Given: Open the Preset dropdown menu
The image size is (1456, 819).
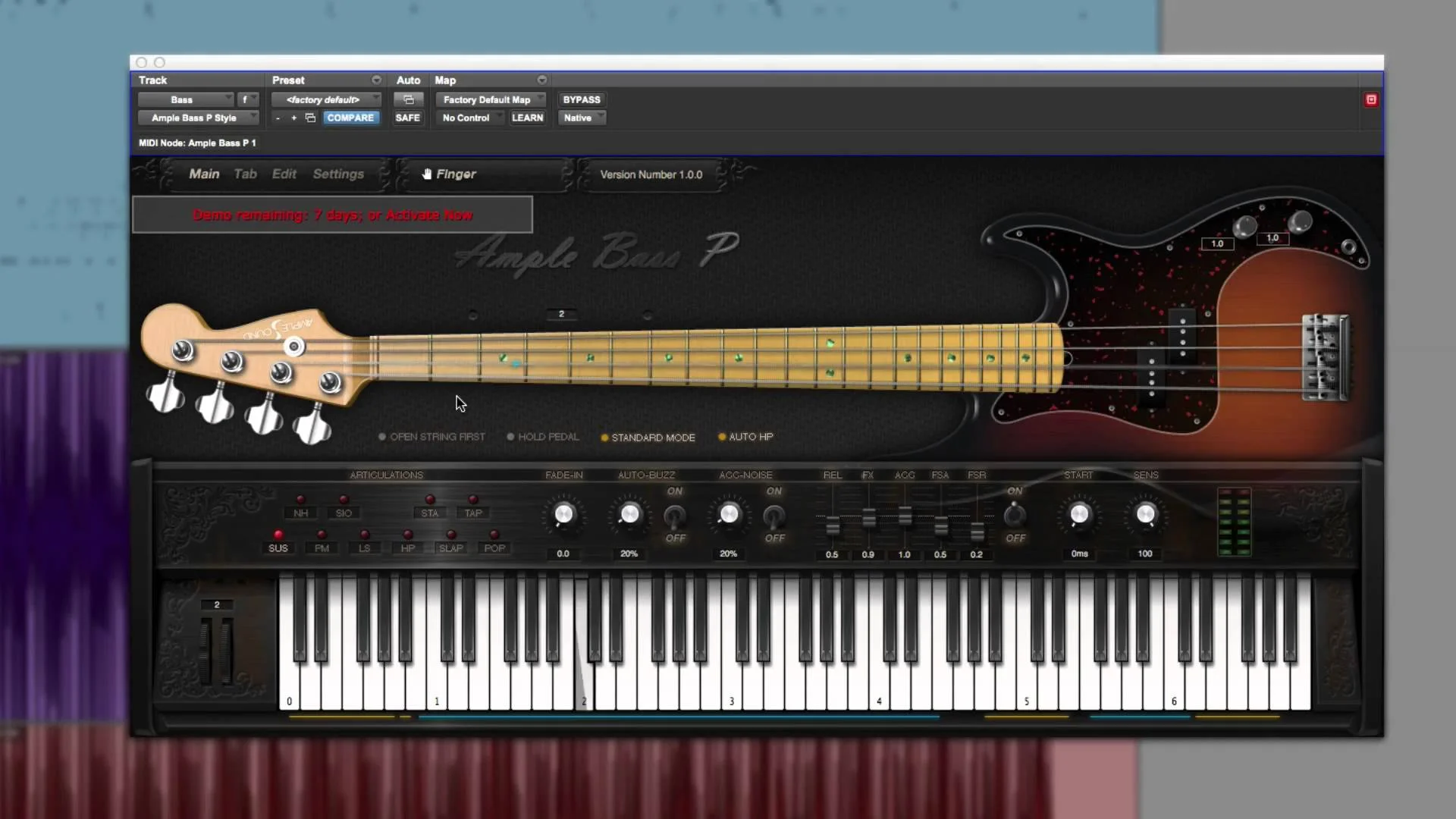Looking at the screenshot, I should [328, 99].
